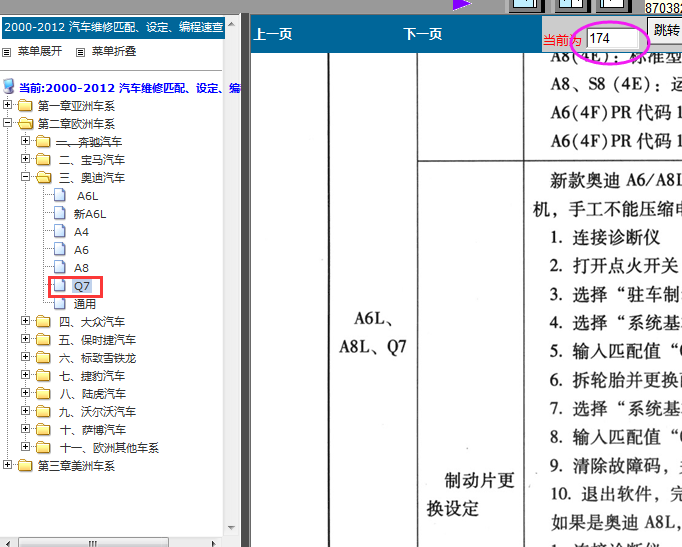Expand the 第三章美洲车系 node
The height and width of the screenshot is (547, 682).
coord(7,465)
